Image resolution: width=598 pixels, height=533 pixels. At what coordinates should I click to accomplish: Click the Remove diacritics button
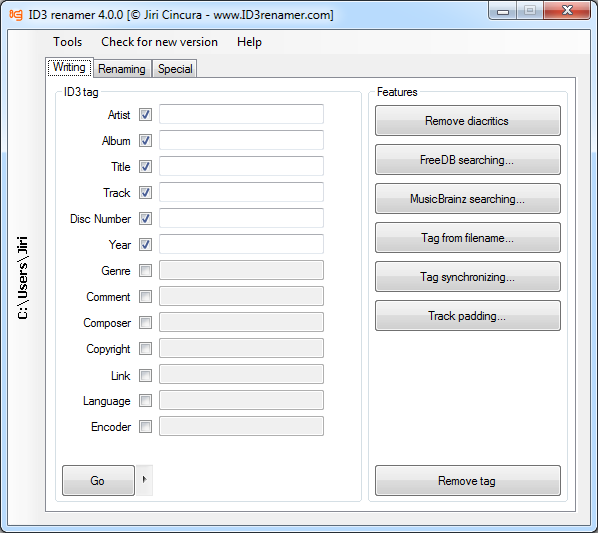(468, 120)
